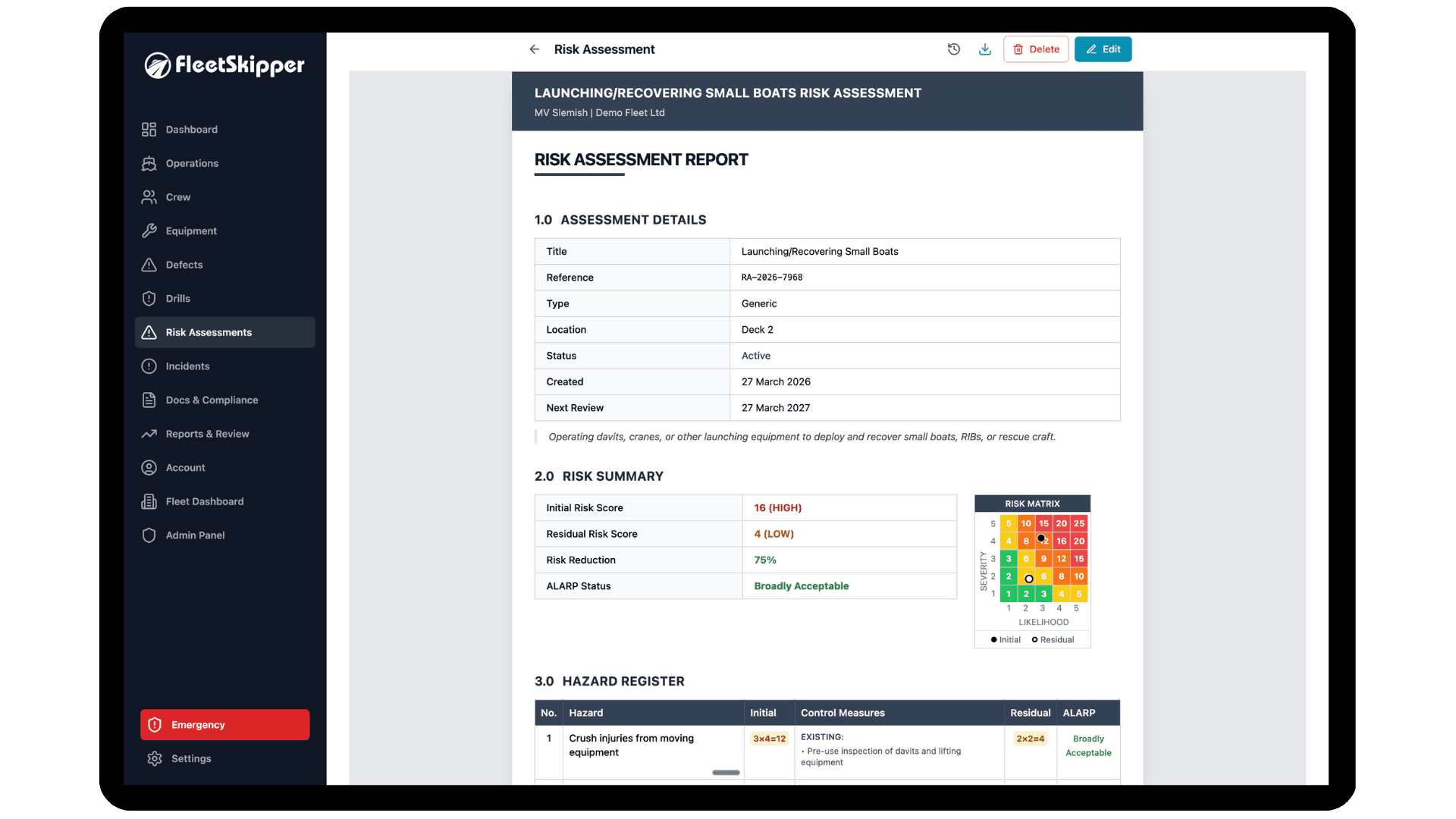Go to Crew section
The image size is (1456, 819).
pos(225,197)
